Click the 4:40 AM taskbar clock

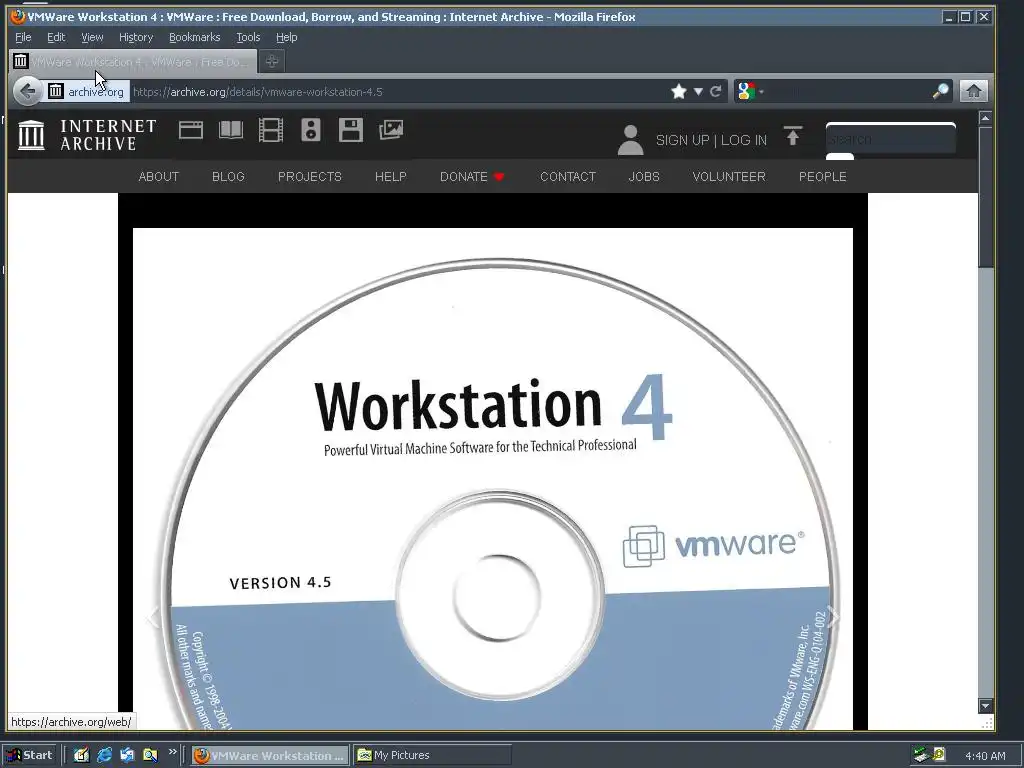[x=985, y=756]
